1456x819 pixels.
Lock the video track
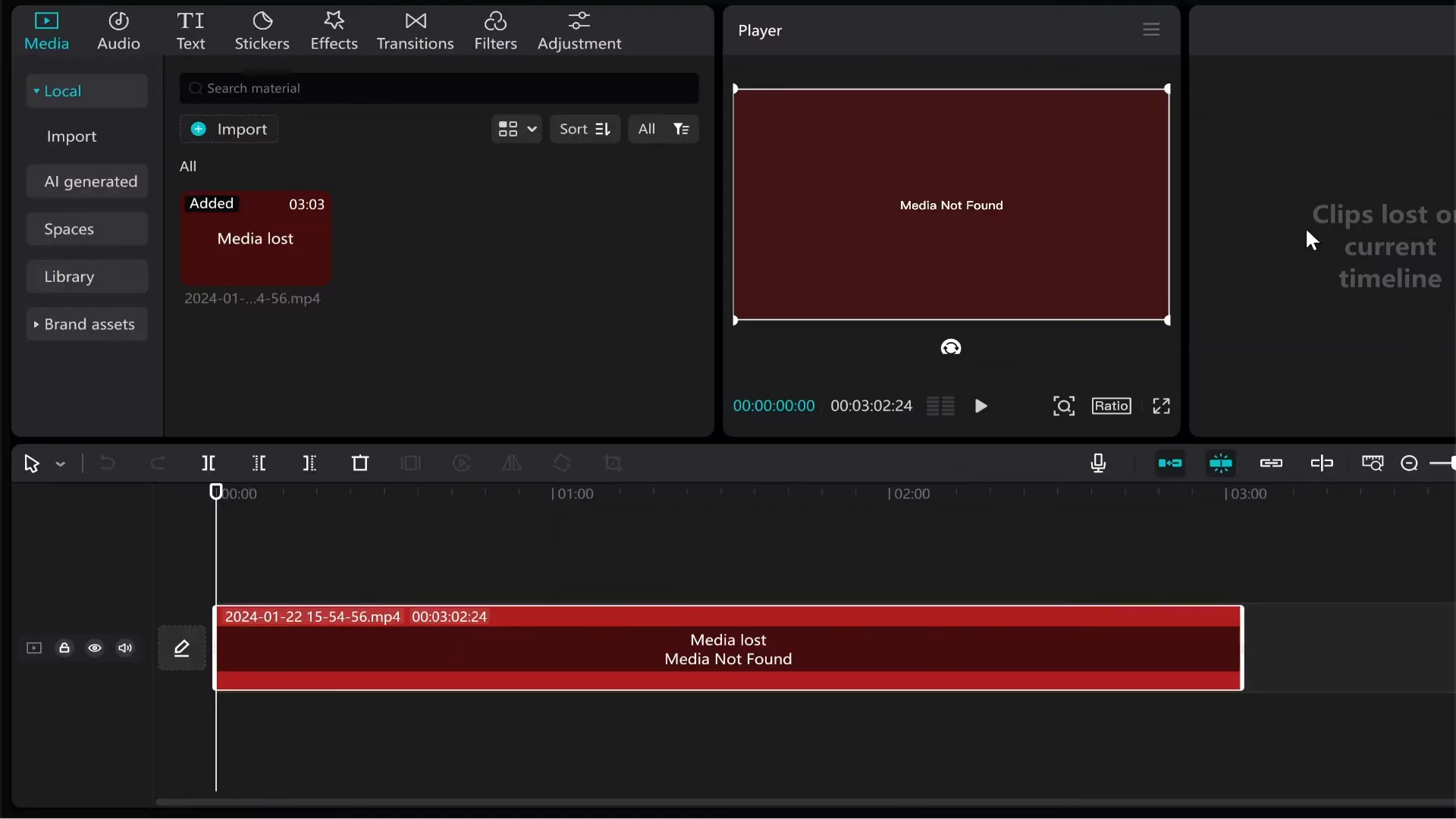[64, 648]
